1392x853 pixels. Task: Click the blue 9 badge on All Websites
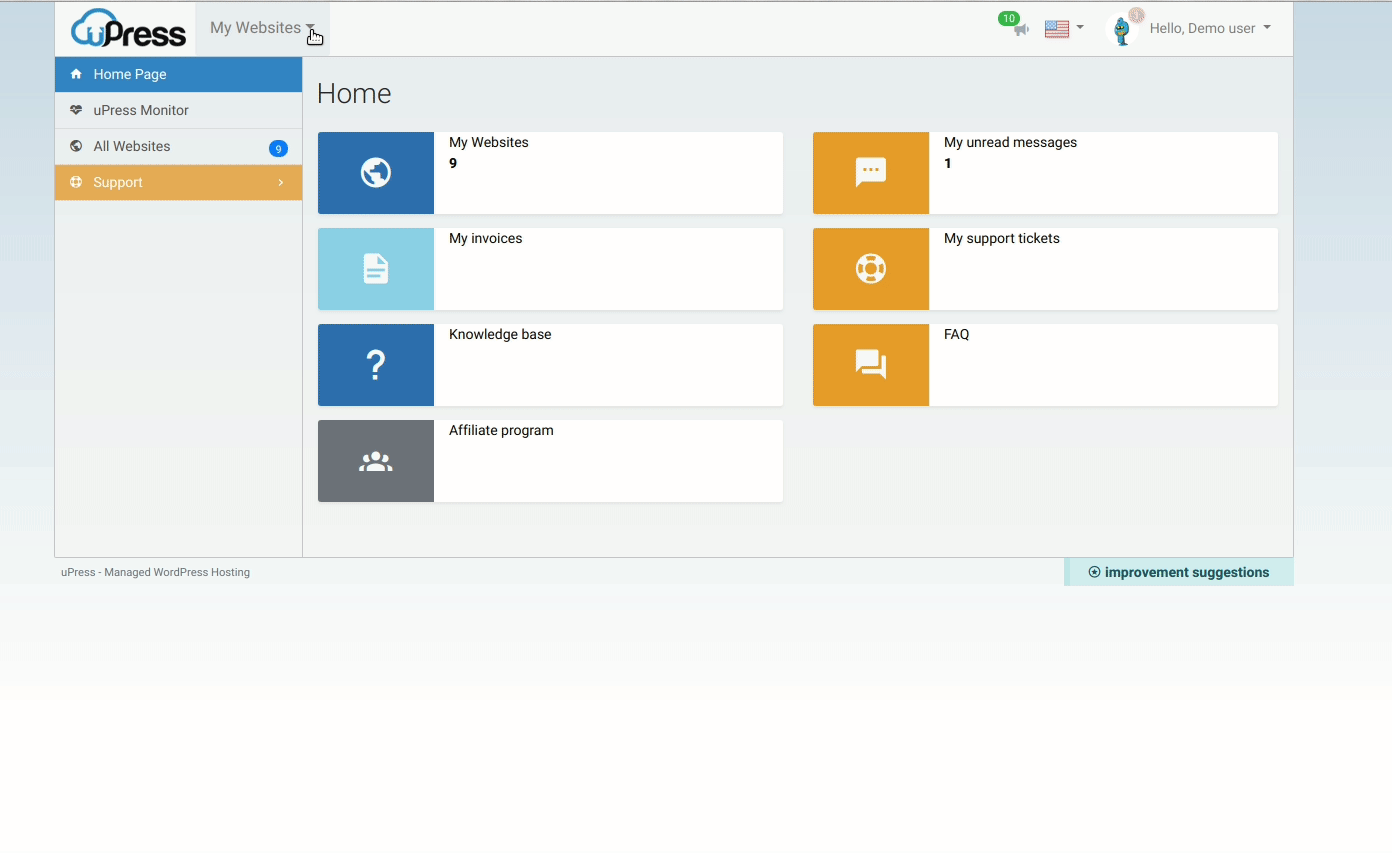(278, 148)
